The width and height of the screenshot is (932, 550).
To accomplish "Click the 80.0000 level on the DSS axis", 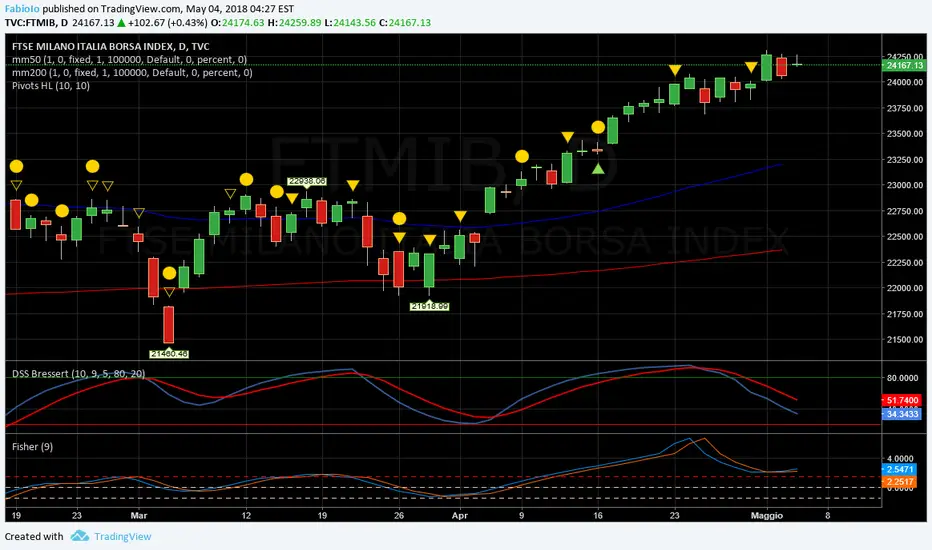I will pyautogui.click(x=902, y=378).
